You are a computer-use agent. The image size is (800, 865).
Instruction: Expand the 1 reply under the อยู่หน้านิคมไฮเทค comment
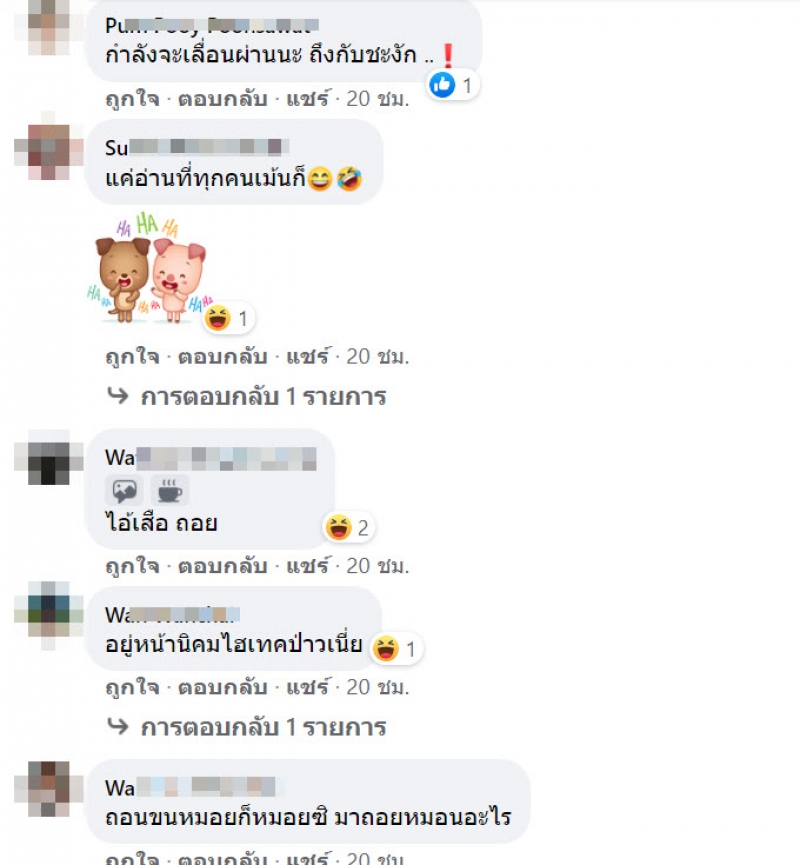pyautogui.click(x=263, y=727)
